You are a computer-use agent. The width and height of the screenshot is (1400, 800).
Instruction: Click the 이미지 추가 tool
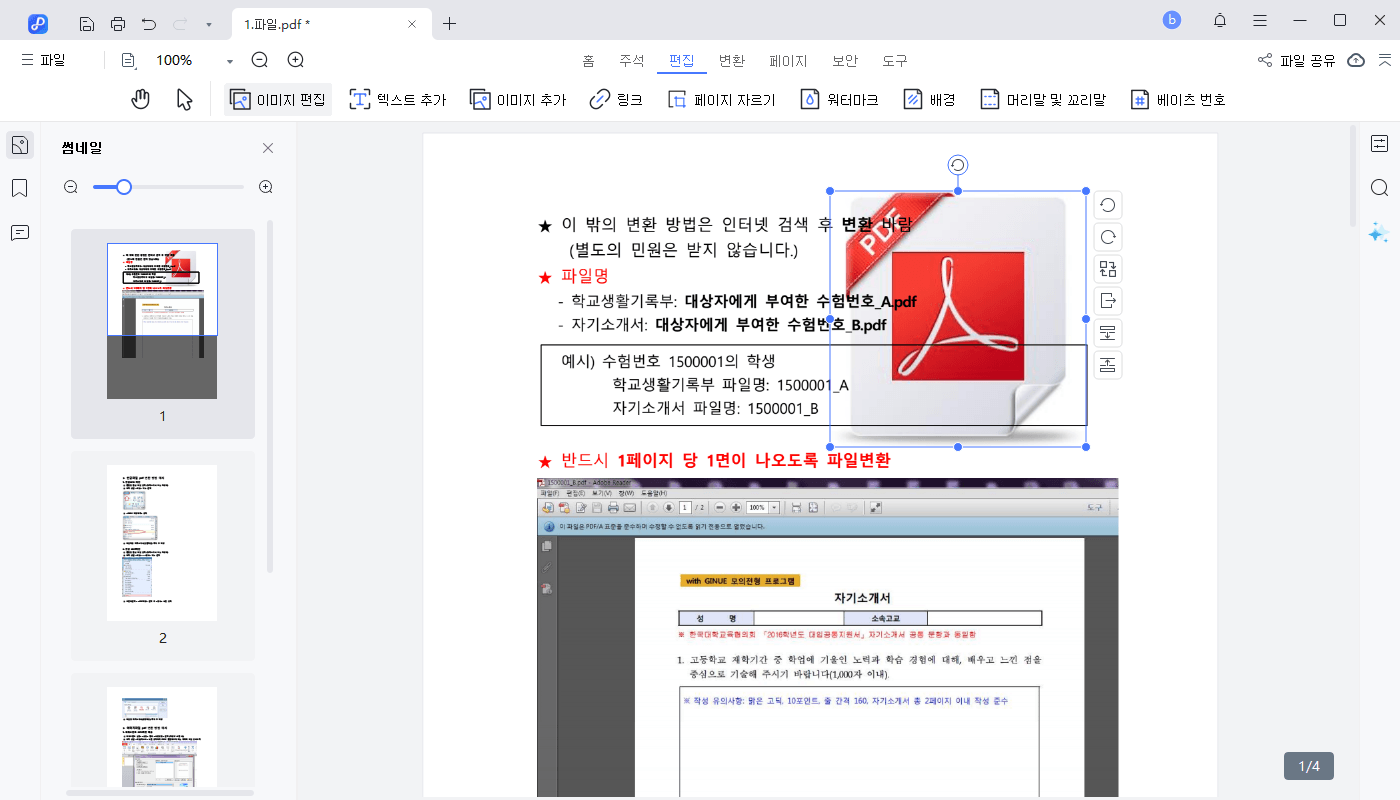point(518,99)
